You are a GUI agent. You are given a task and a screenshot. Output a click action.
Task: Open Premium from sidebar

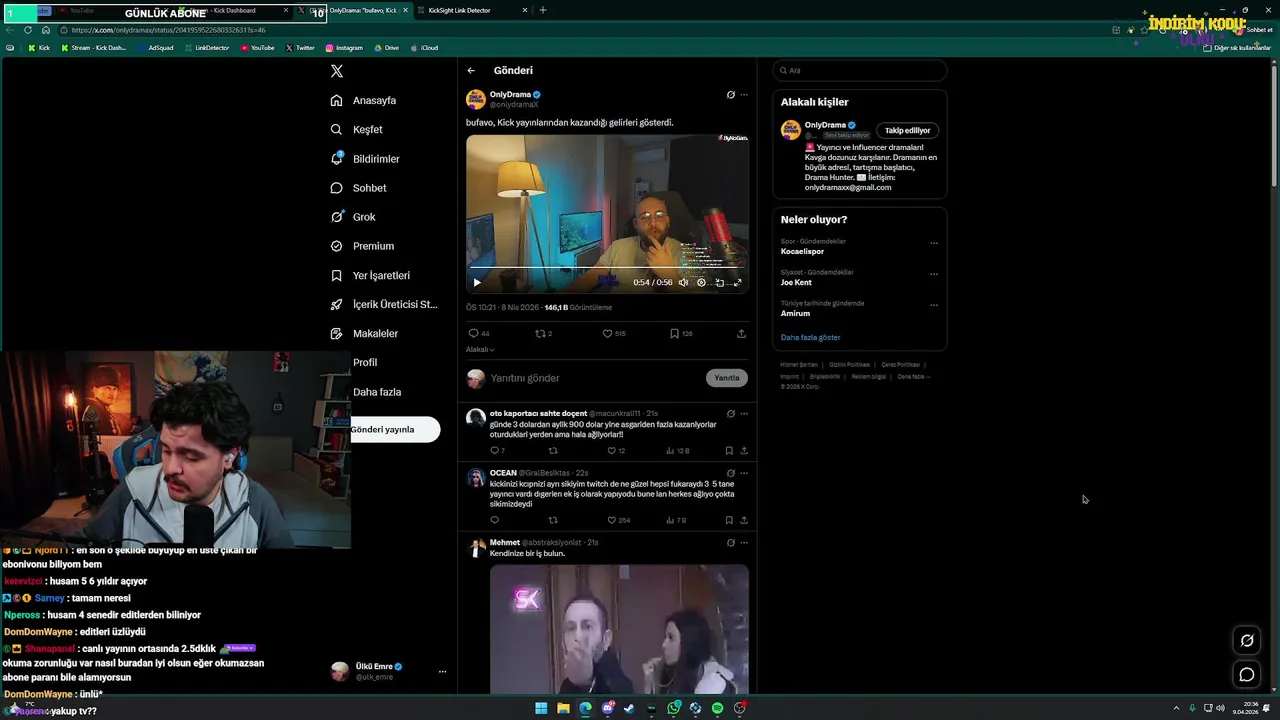pyautogui.click(x=362, y=245)
